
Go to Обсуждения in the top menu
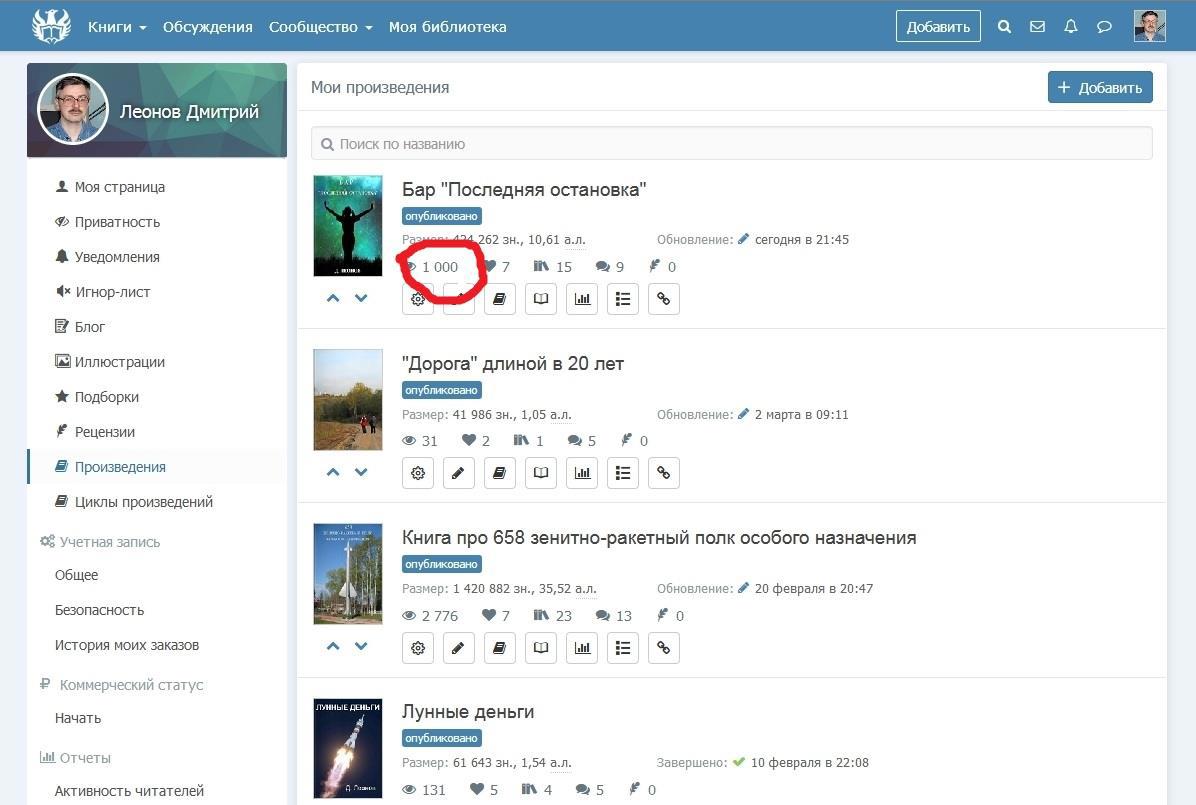[x=207, y=27]
